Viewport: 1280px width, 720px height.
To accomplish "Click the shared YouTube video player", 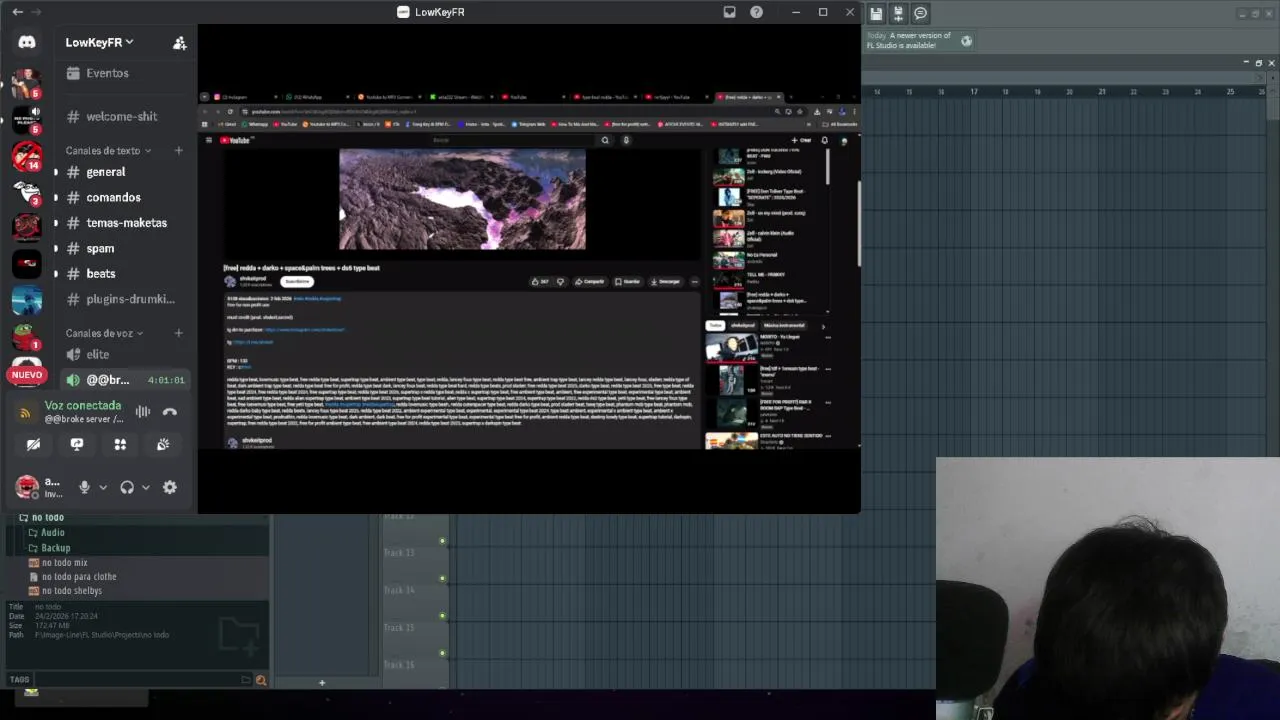I will coord(462,199).
